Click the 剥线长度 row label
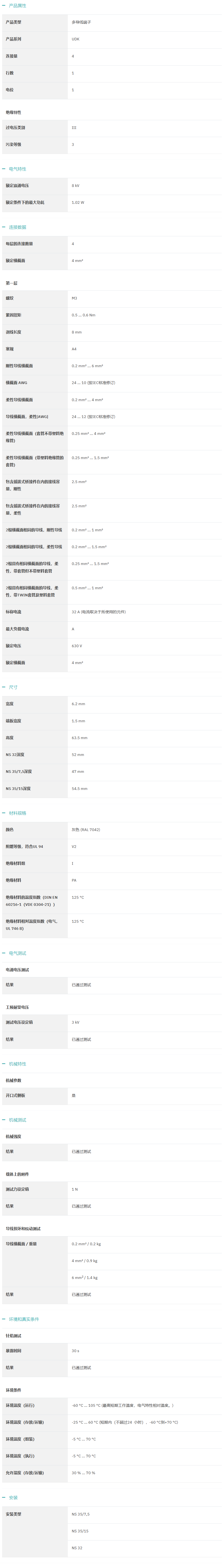The width and height of the screenshot is (223, 1568). coord(13,332)
